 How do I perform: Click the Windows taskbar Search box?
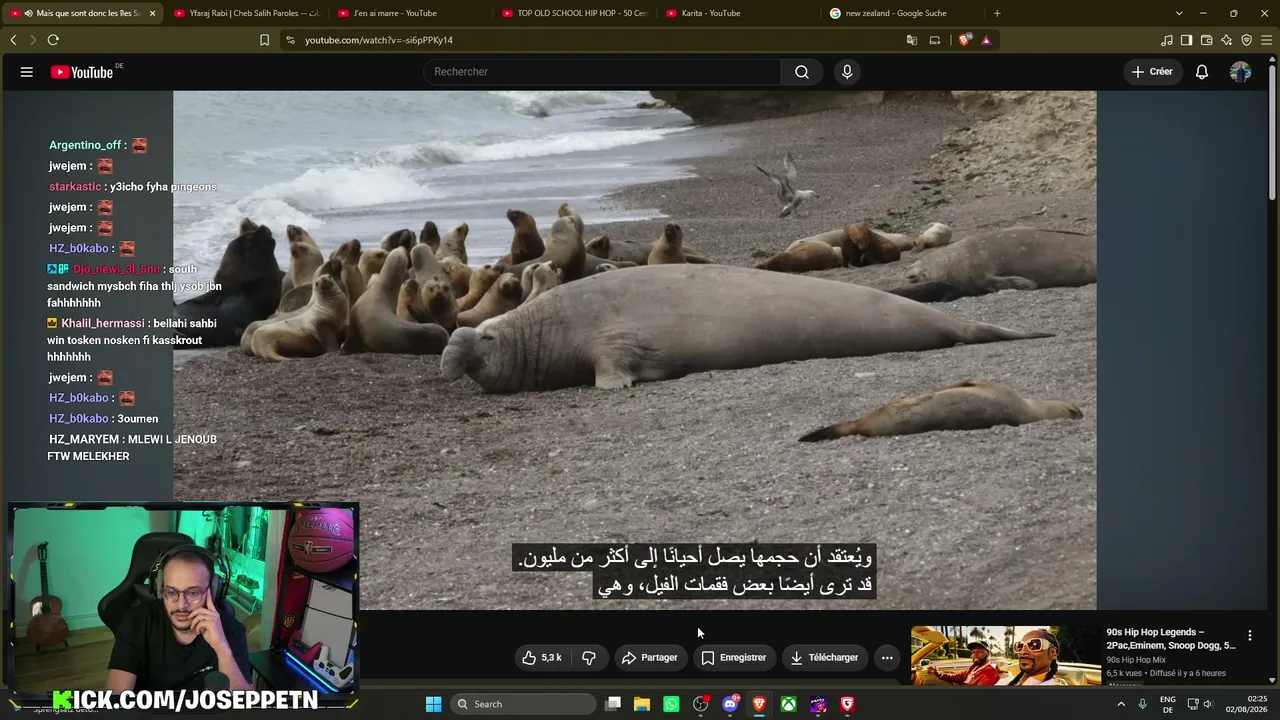523,704
